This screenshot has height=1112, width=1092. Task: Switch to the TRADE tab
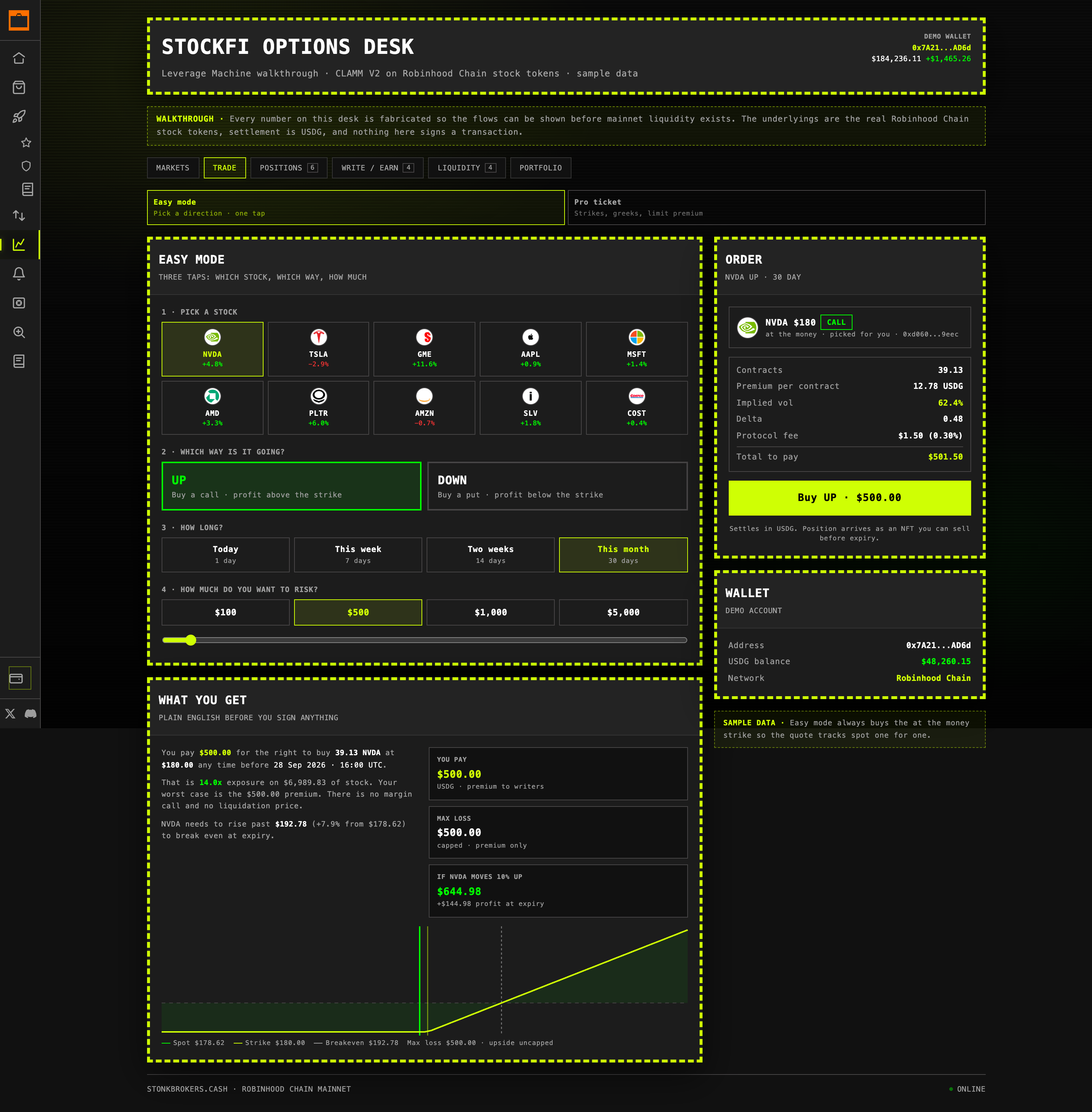[224, 167]
